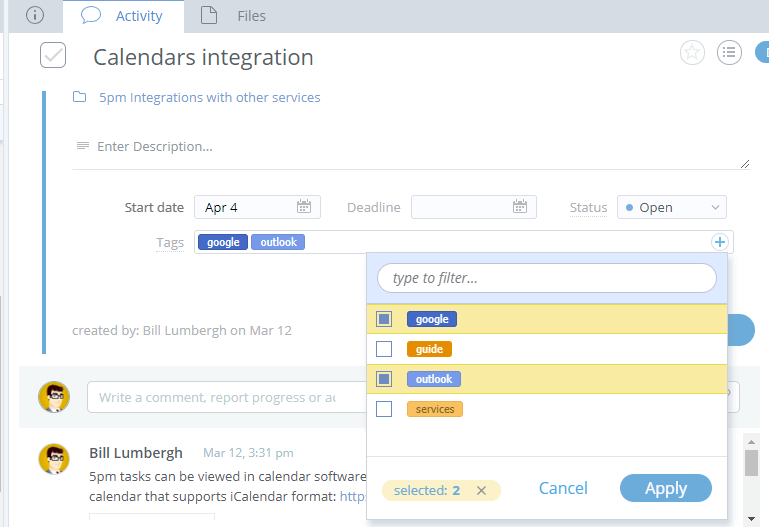Image resolution: width=769 pixels, height=527 pixels.
Task: Click the avatar beside the comment box
Action: point(54,397)
